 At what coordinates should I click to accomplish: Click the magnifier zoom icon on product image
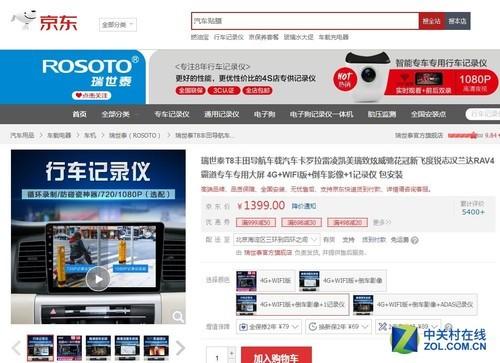[178, 316]
